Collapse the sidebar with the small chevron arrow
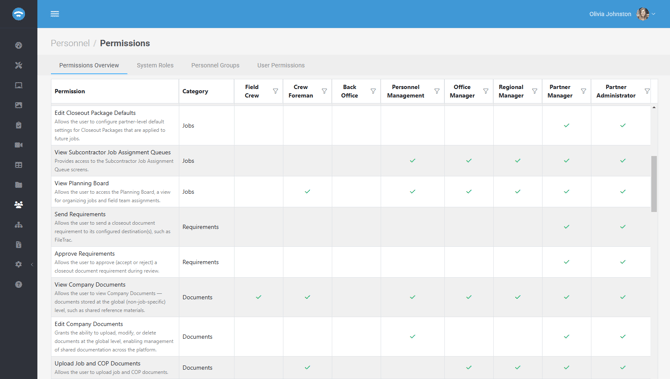Image resolution: width=670 pixels, height=379 pixels. point(32,264)
